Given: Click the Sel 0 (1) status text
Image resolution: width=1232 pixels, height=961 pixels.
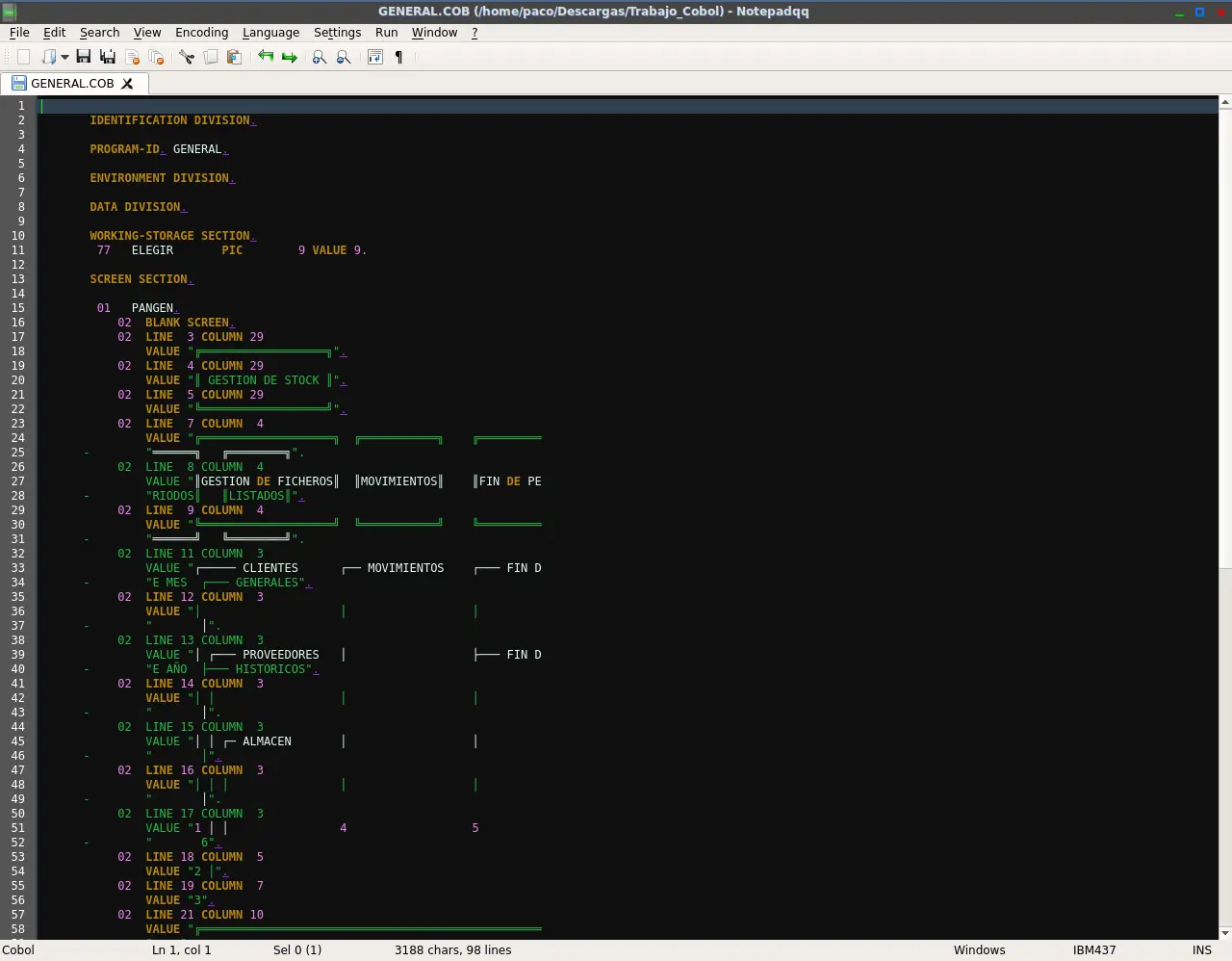Looking at the screenshot, I should click(x=297, y=949).
